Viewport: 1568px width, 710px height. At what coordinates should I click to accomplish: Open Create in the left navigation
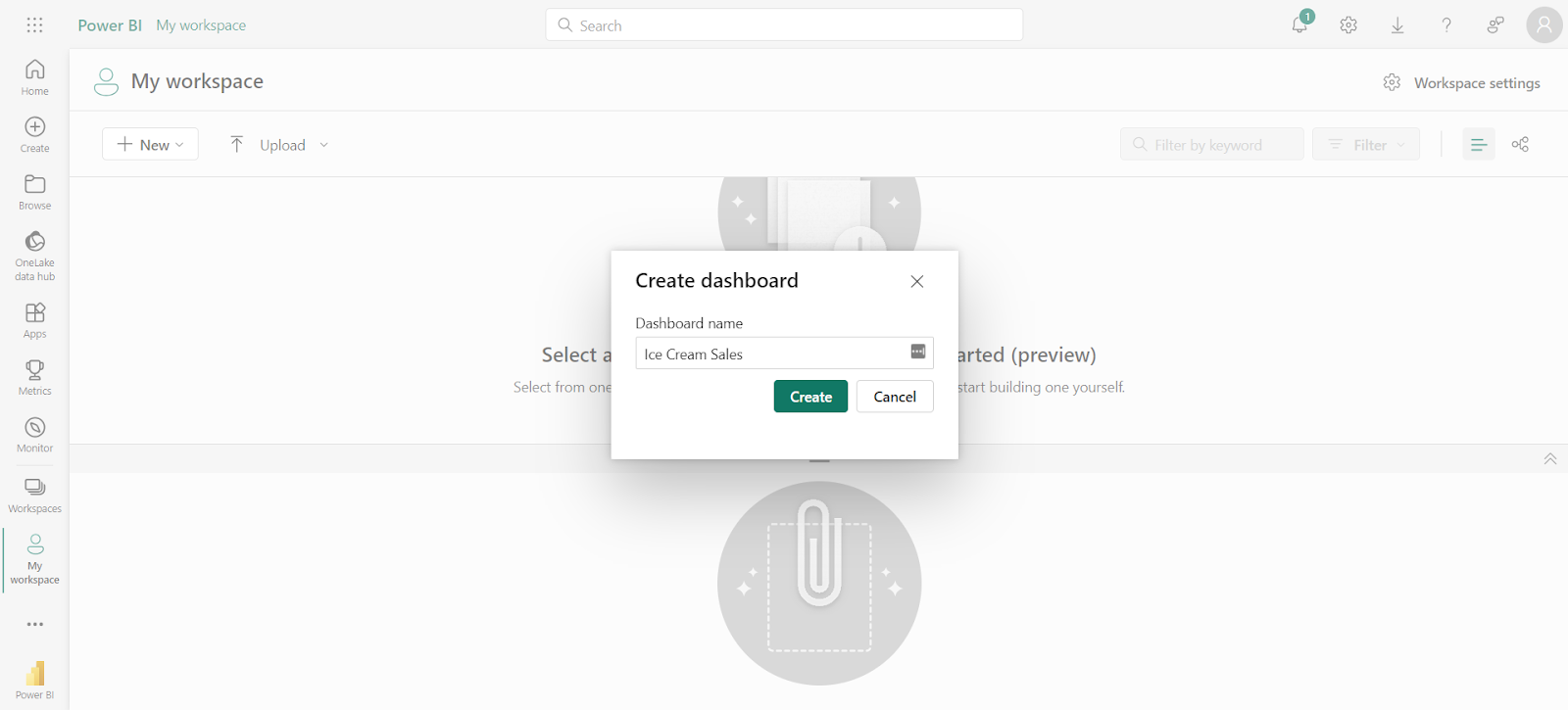pyautogui.click(x=34, y=135)
